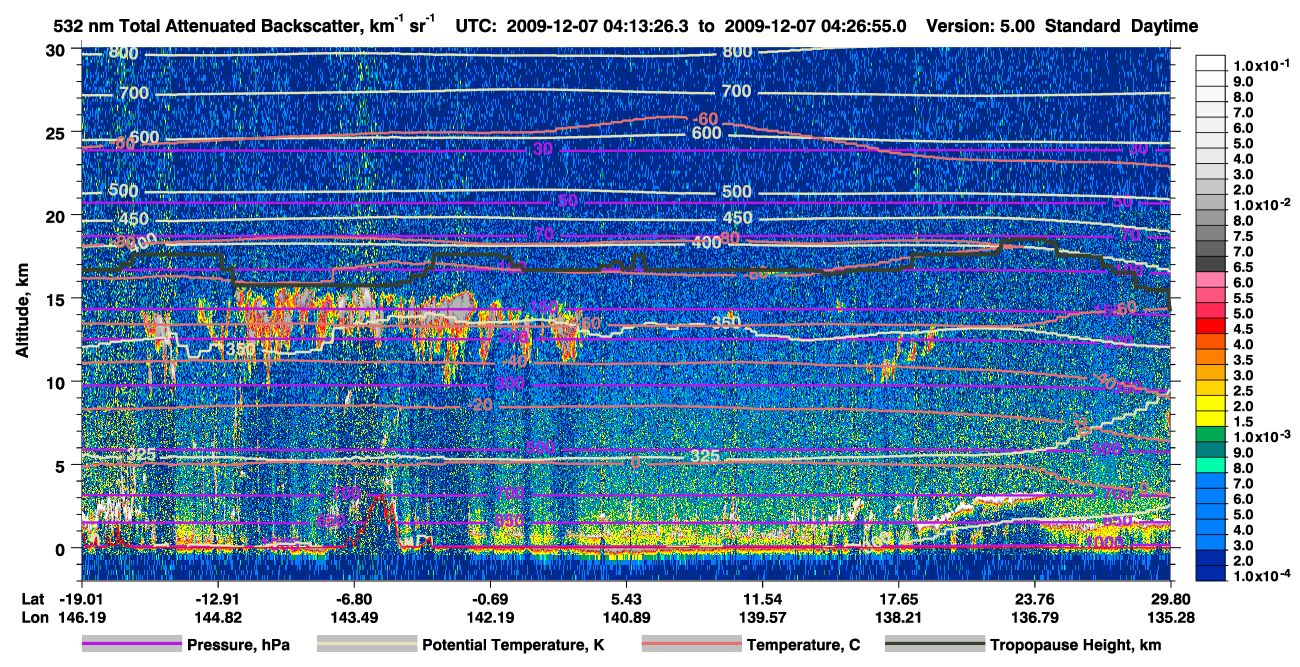
Task: Click the 'Potential Temperature, K' legend label
Action: tap(513, 645)
